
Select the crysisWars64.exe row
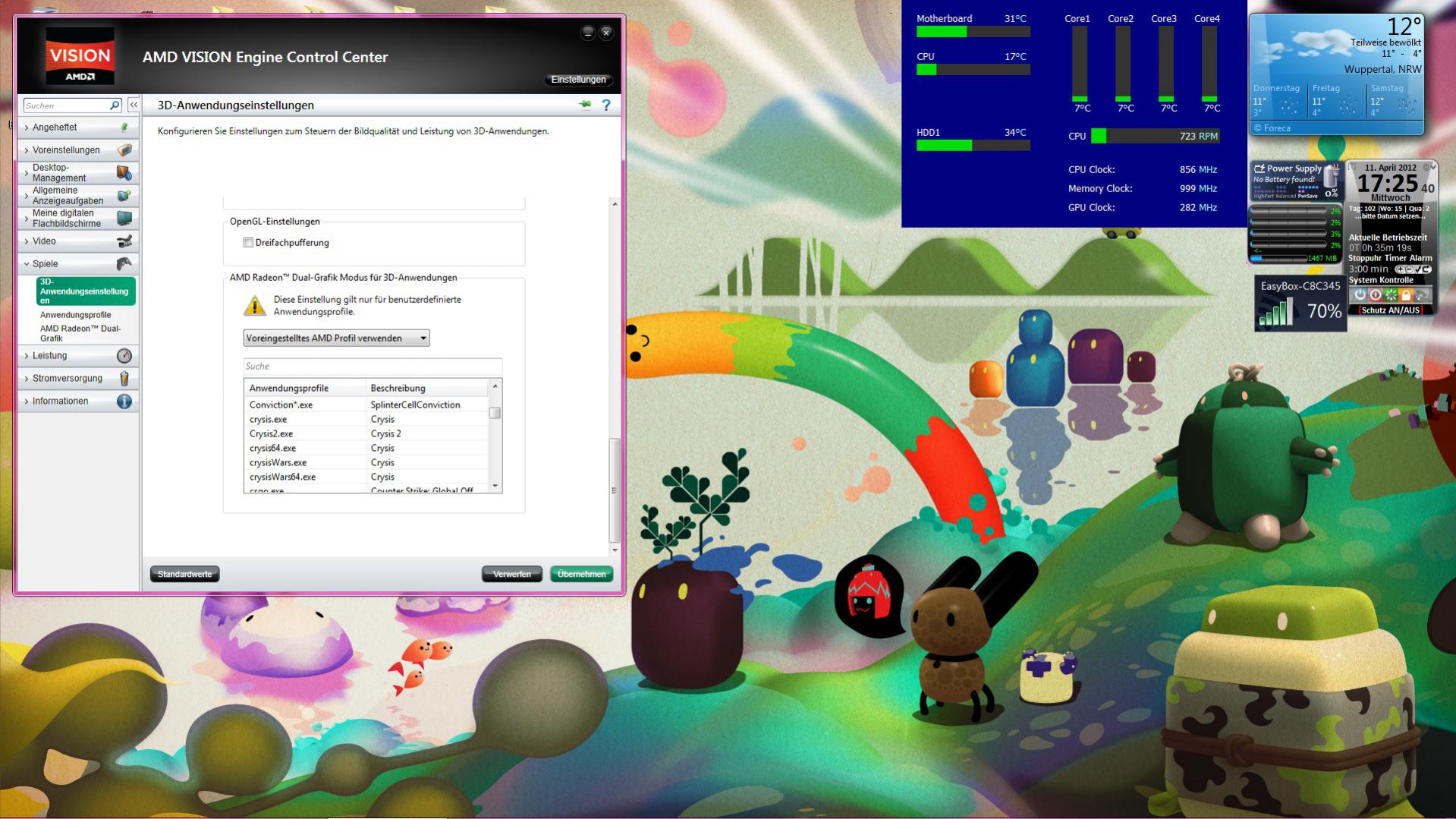(366, 477)
